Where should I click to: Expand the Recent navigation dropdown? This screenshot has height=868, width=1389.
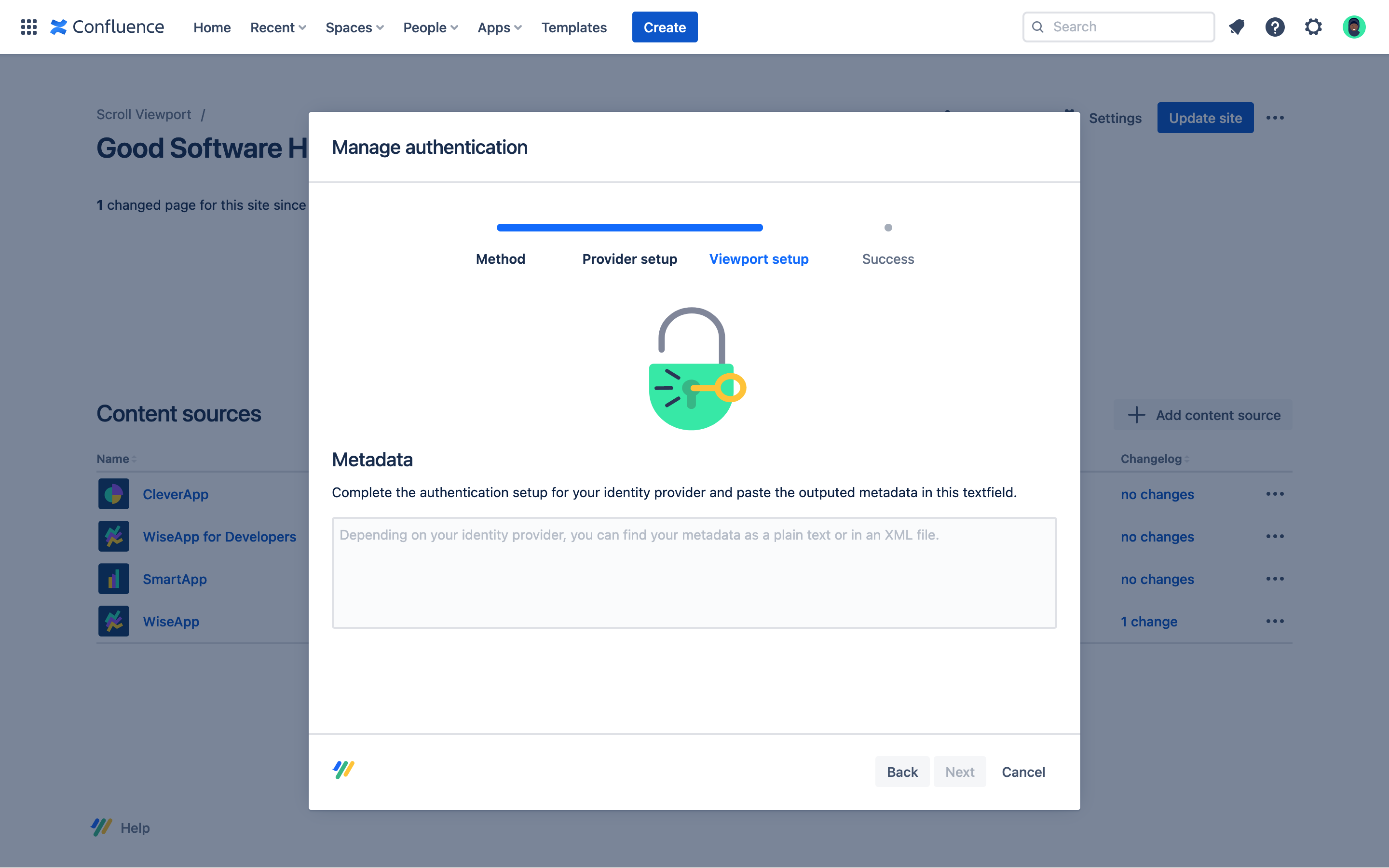(278, 27)
